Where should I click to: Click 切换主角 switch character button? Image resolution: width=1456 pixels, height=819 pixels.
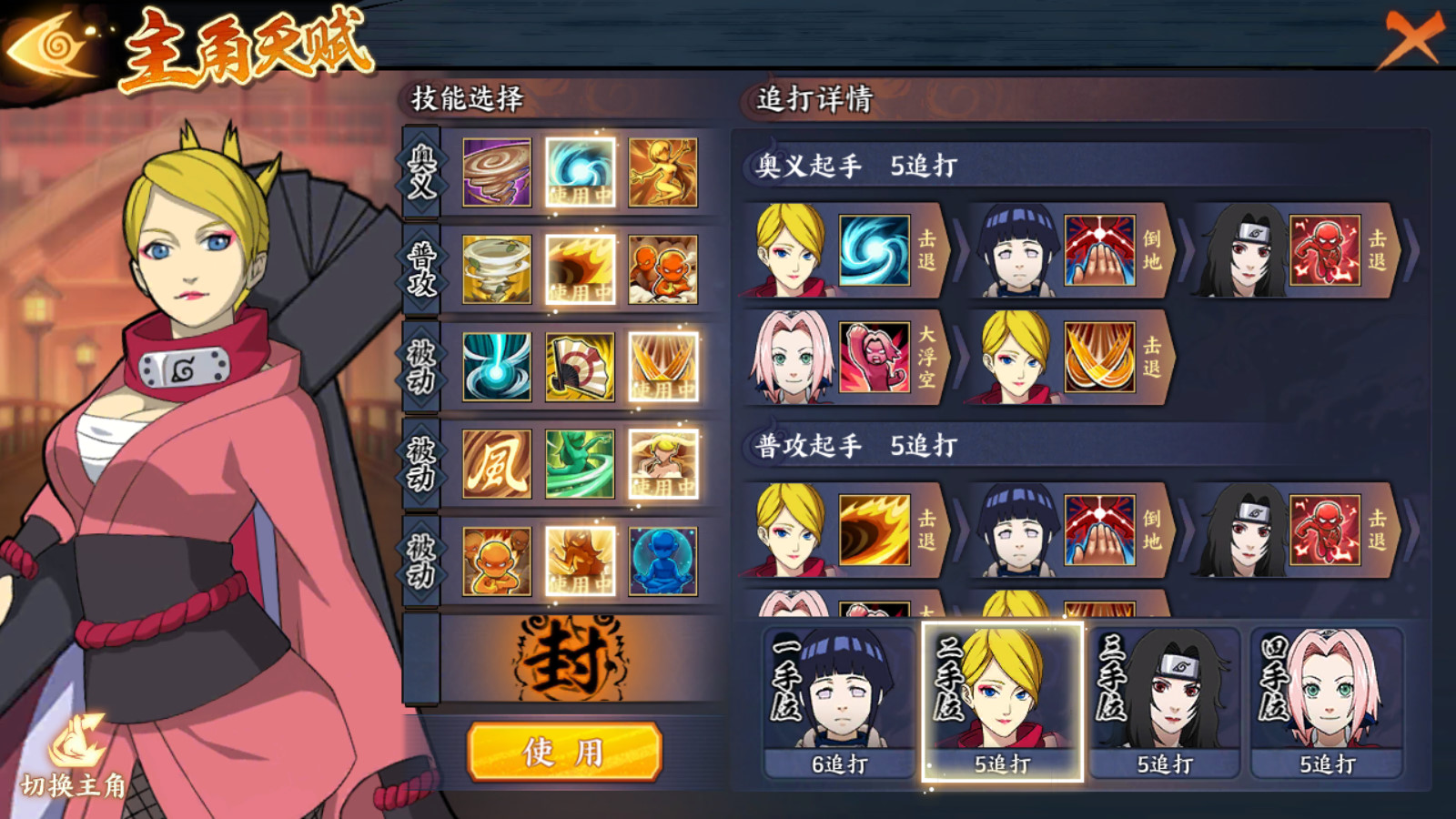pos(74,760)
